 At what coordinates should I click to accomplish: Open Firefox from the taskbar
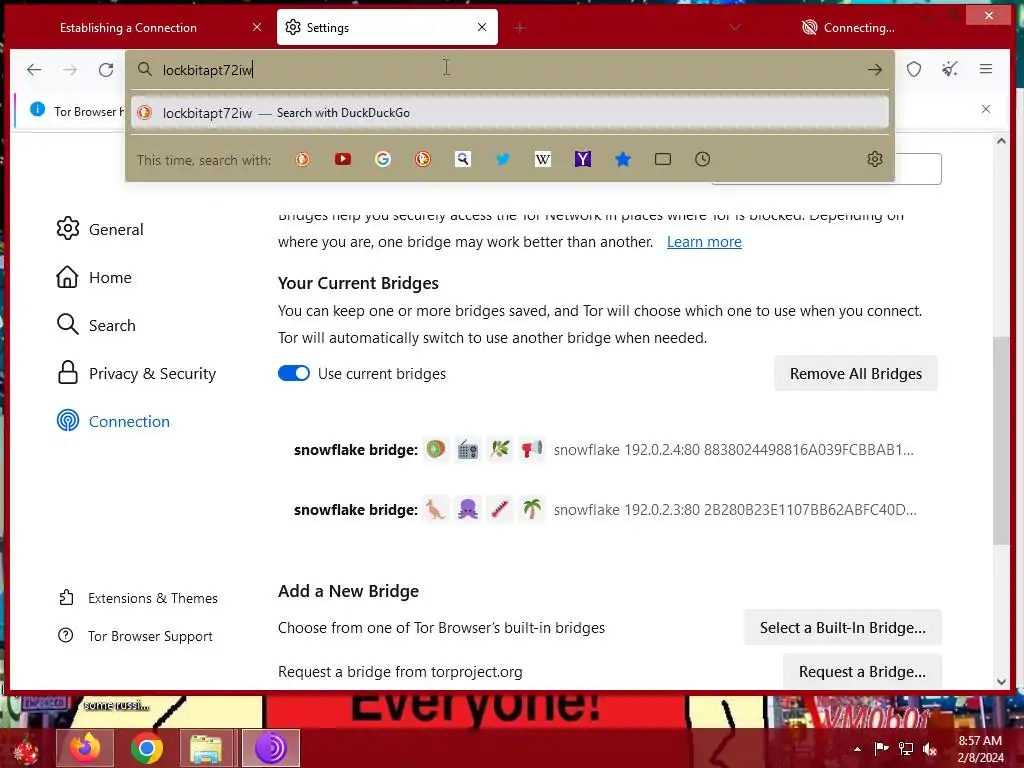pos(85,748)
